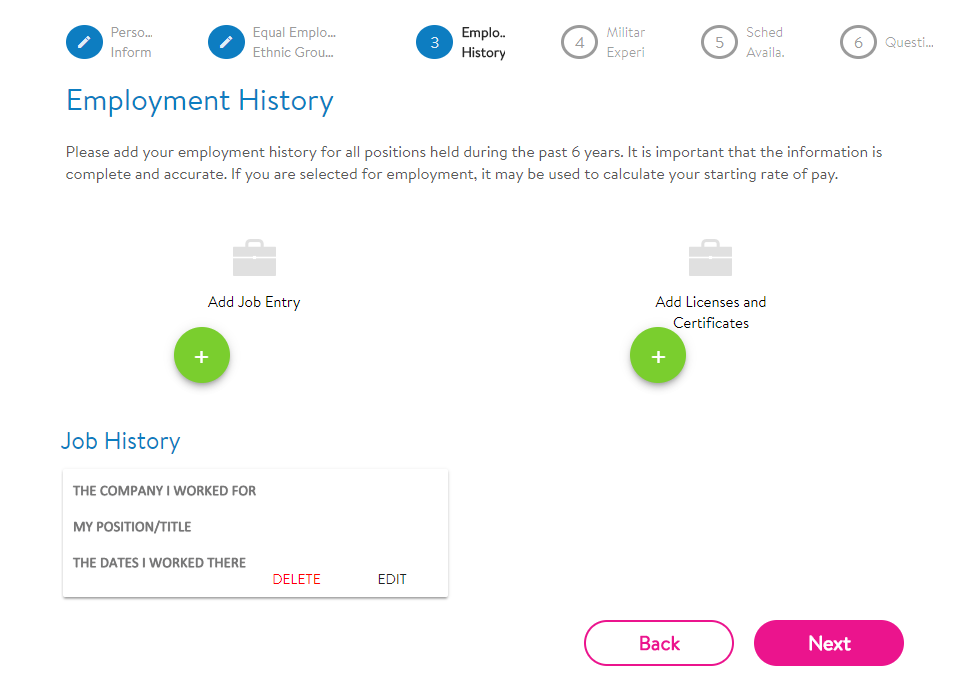This screenshot has height=693, width=976.
Task: Edit the job history entry
Action: [x=392, y=579]
